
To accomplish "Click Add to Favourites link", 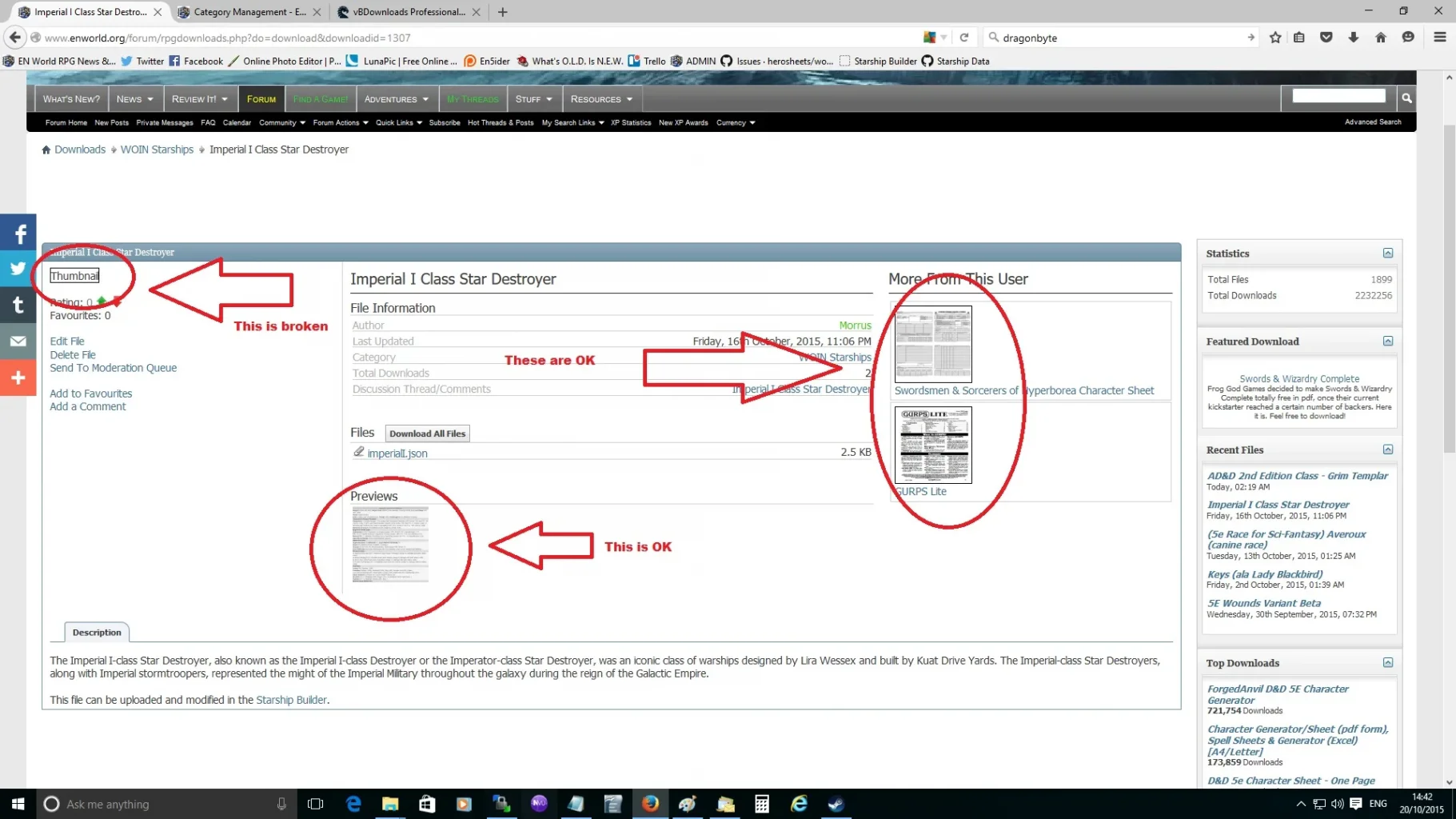I will [91, 394].
